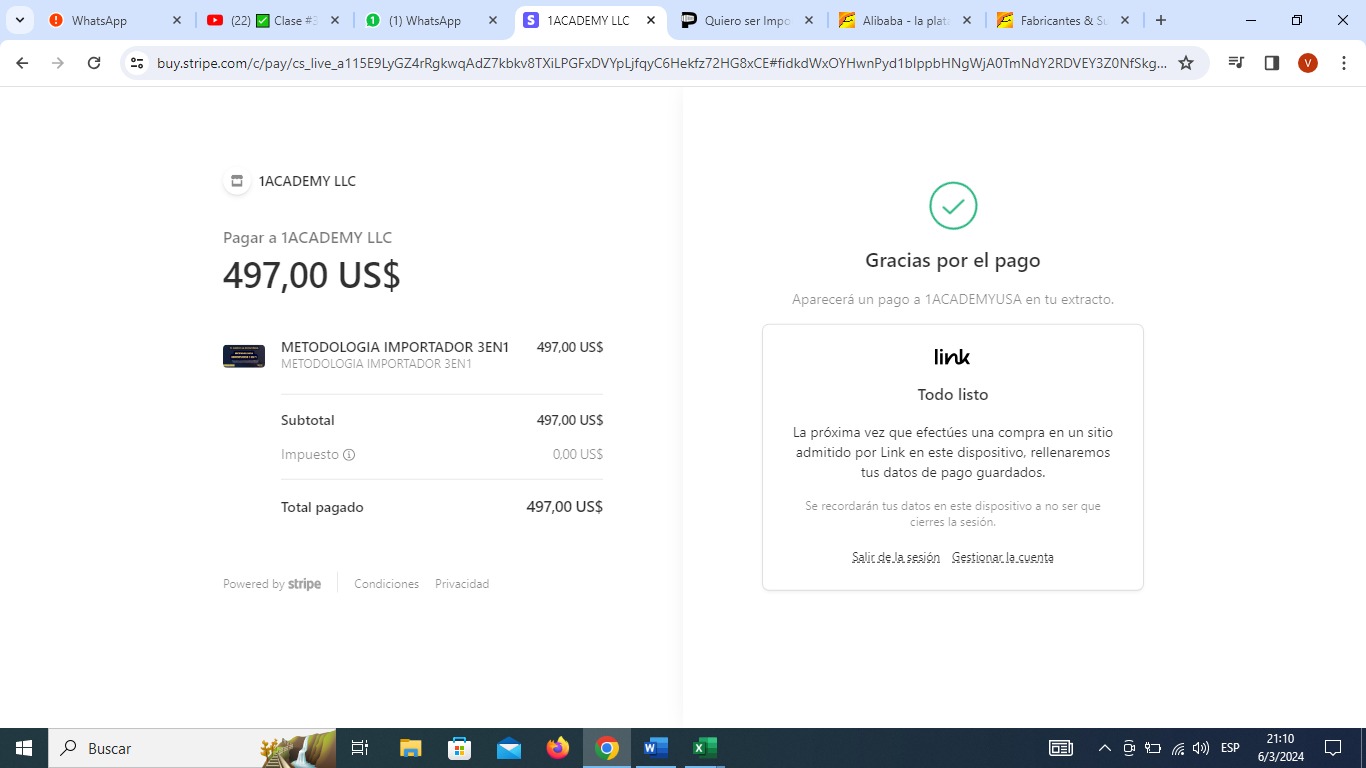The width and height of the screenshot is (1366, 768).
Task: Go back using the browser back arrow
Action: (x=22, y=63)
